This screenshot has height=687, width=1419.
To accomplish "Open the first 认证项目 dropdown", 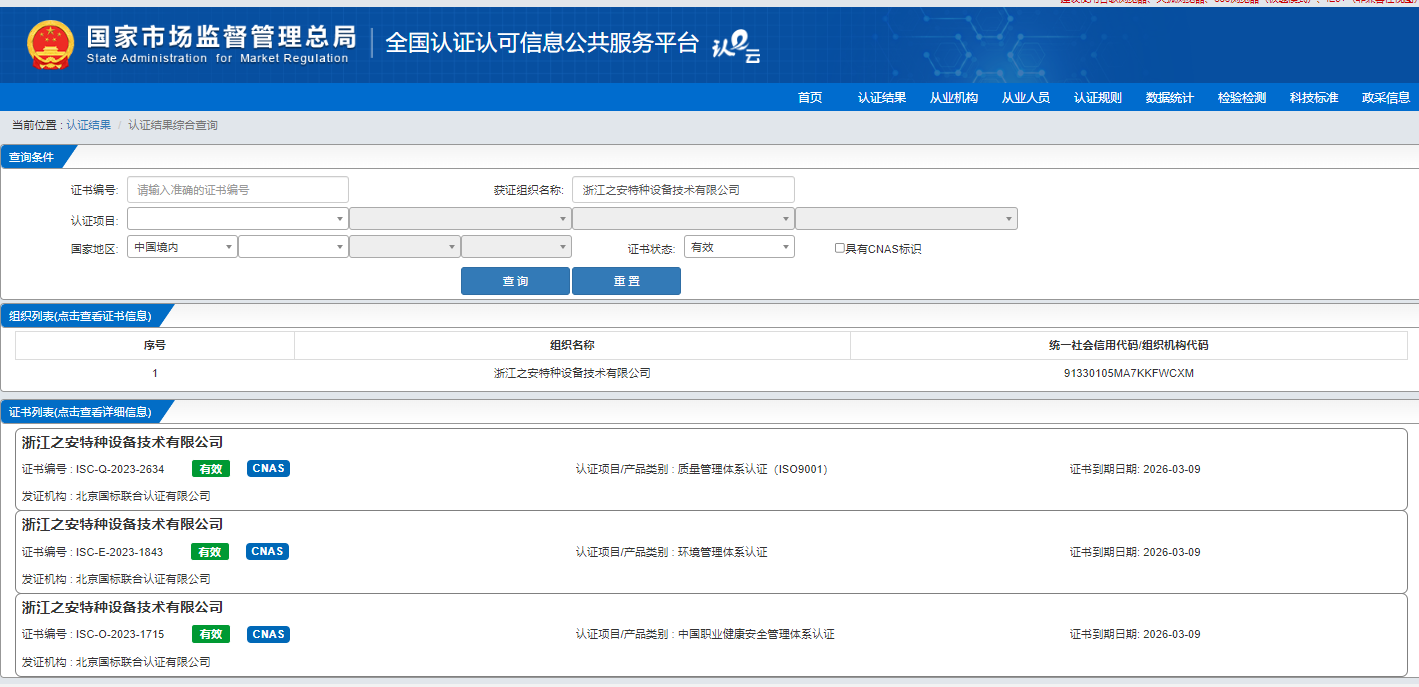I will [237, 219].
